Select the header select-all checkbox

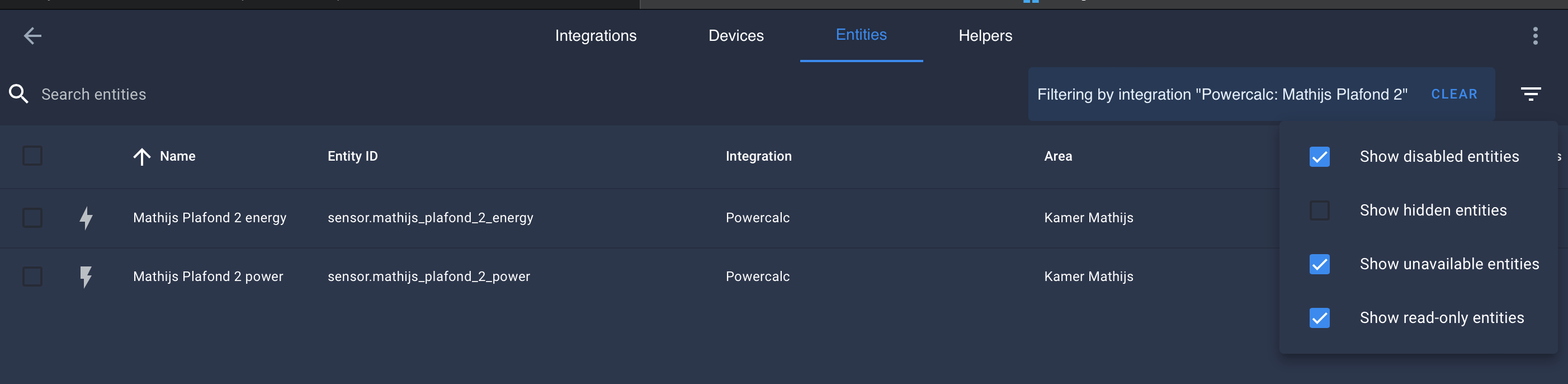32,157
